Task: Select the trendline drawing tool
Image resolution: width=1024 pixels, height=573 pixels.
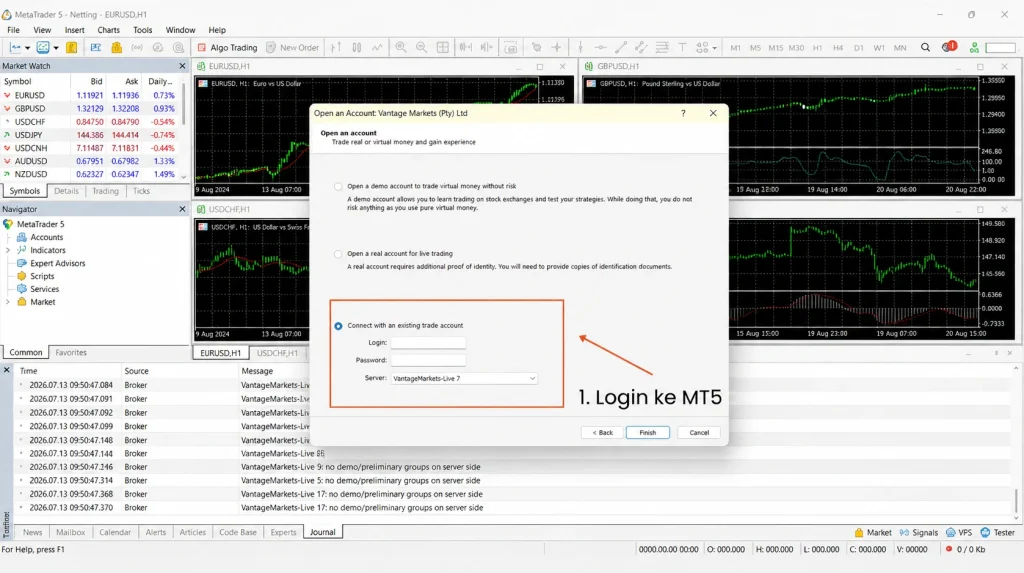Action: [x=620, y=48]
